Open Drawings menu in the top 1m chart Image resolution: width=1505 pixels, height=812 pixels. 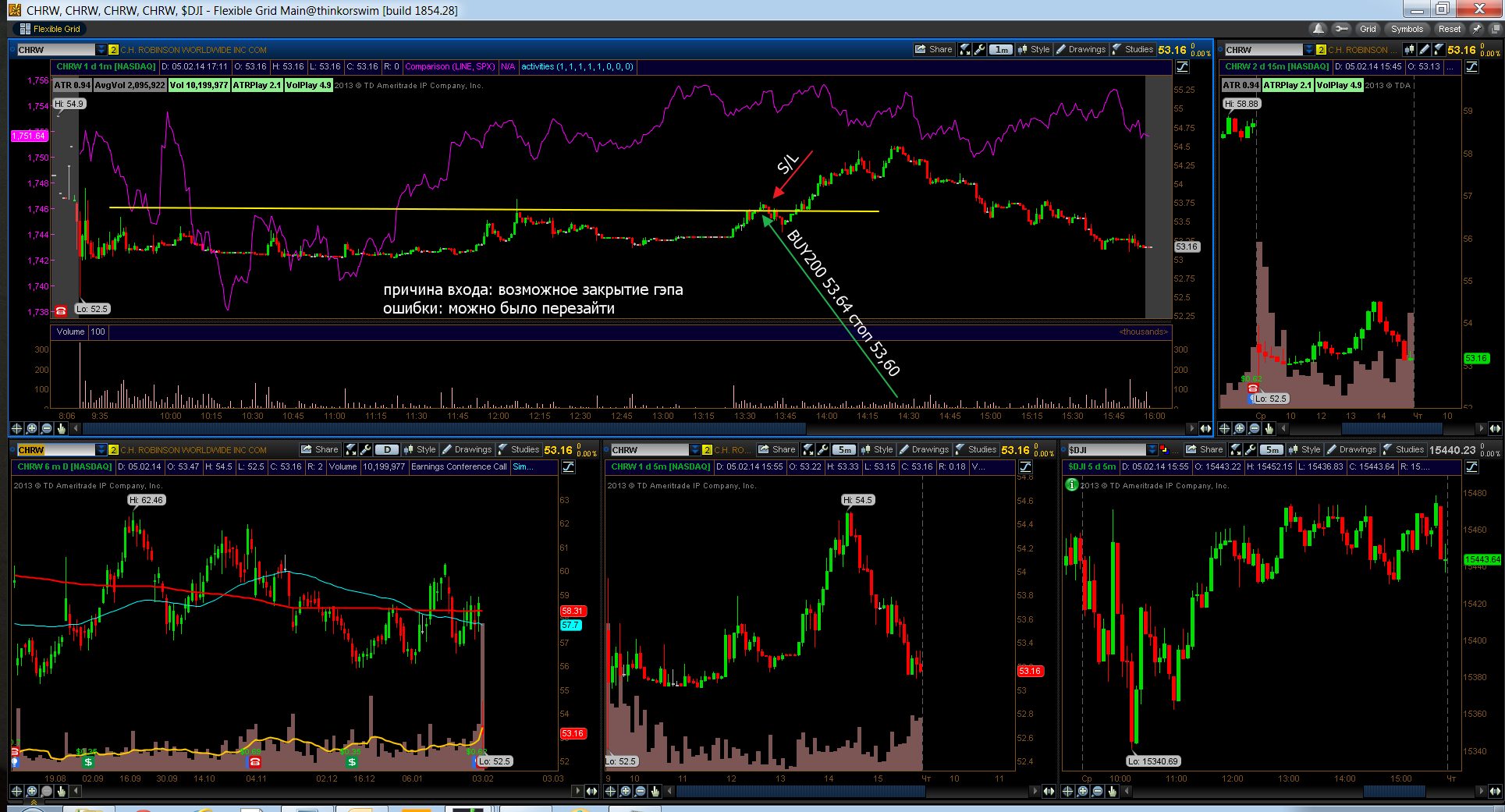(x=1081, y=49)
